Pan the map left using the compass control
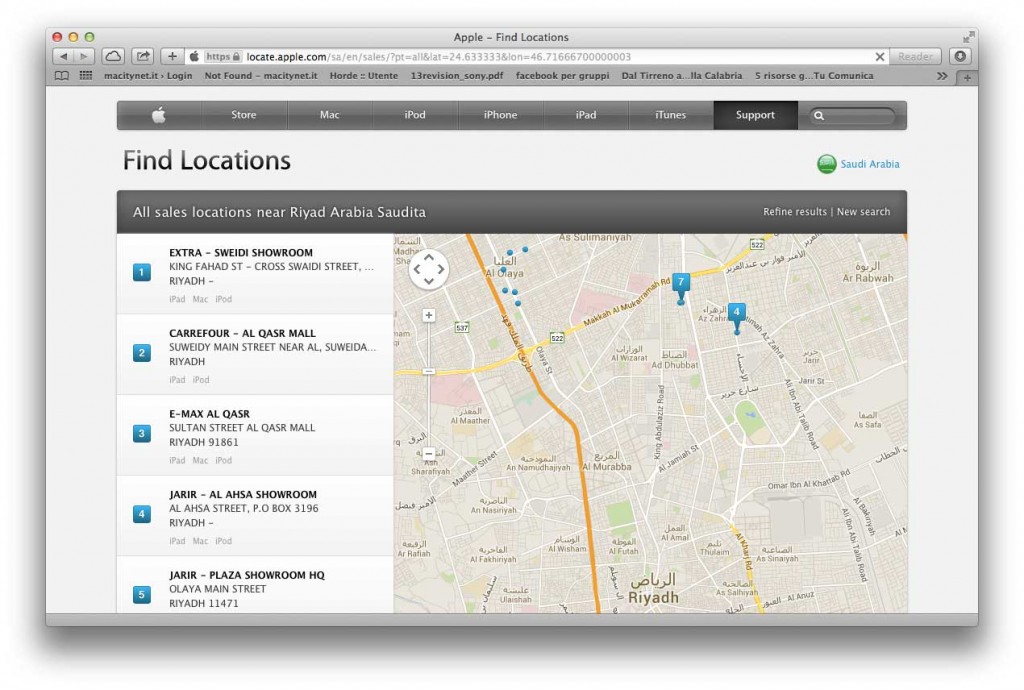Viewport: 1024px width, 690px height. pos(415,269)
